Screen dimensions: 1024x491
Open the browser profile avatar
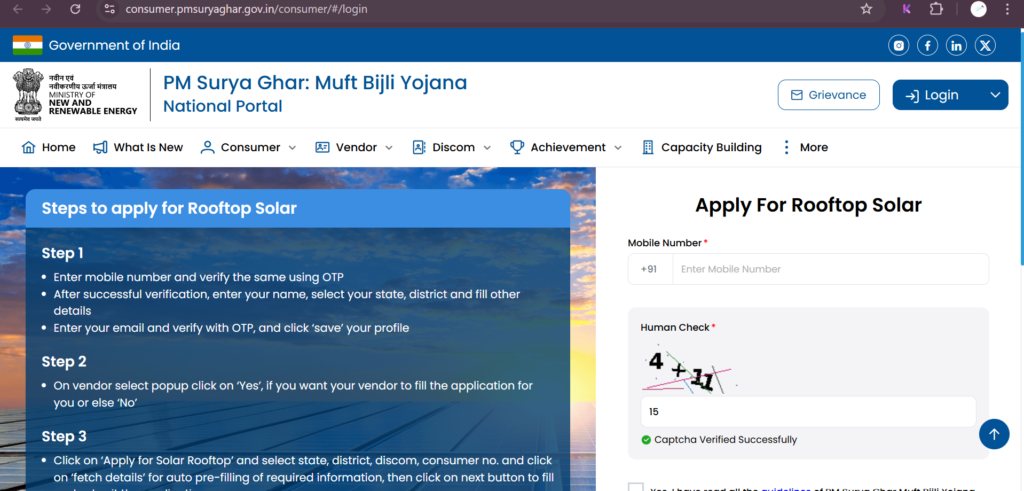[978, 9]
